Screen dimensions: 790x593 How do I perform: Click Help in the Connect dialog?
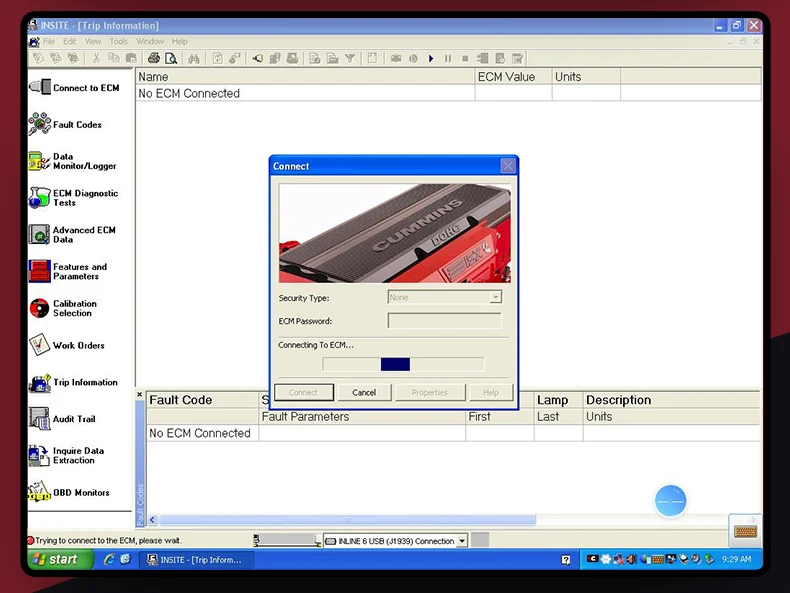pyautogui.click(x=491, y=392)
